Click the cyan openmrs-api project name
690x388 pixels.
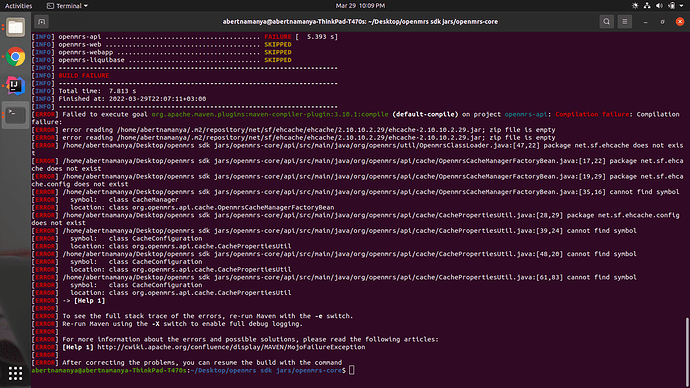coord(526,114)
